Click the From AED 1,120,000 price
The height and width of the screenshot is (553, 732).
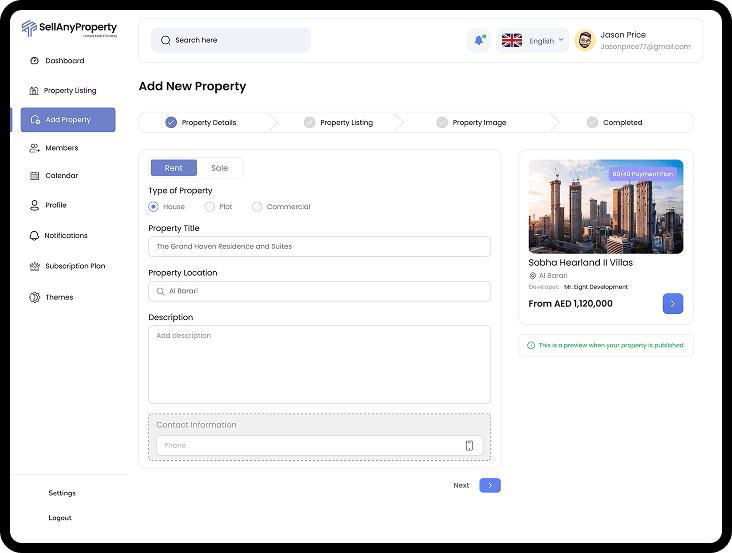(x=570, y=304)
